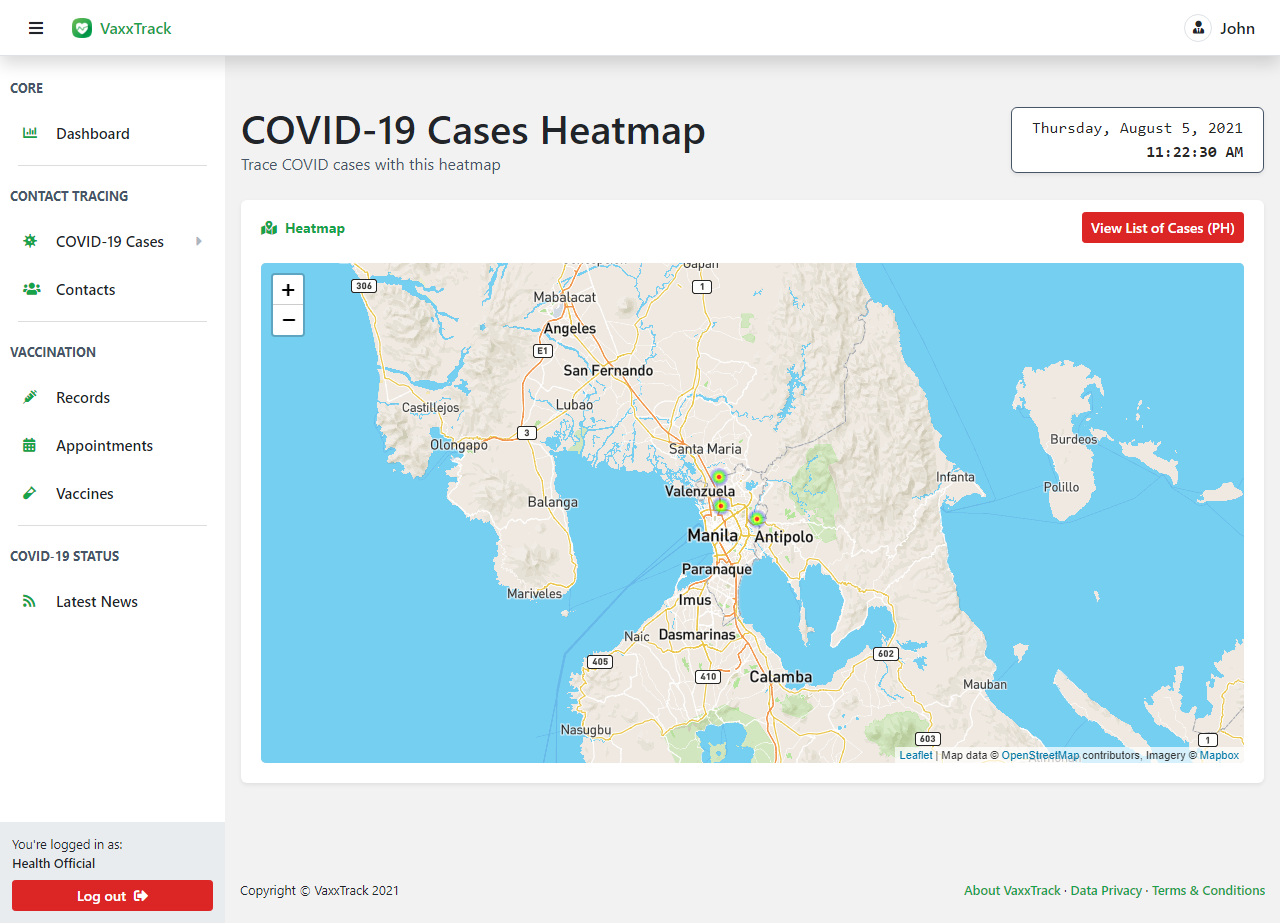Viewport: 1280px width, 923px height.
Task: Click the Balanga label on the map
Action: (553, 502)
